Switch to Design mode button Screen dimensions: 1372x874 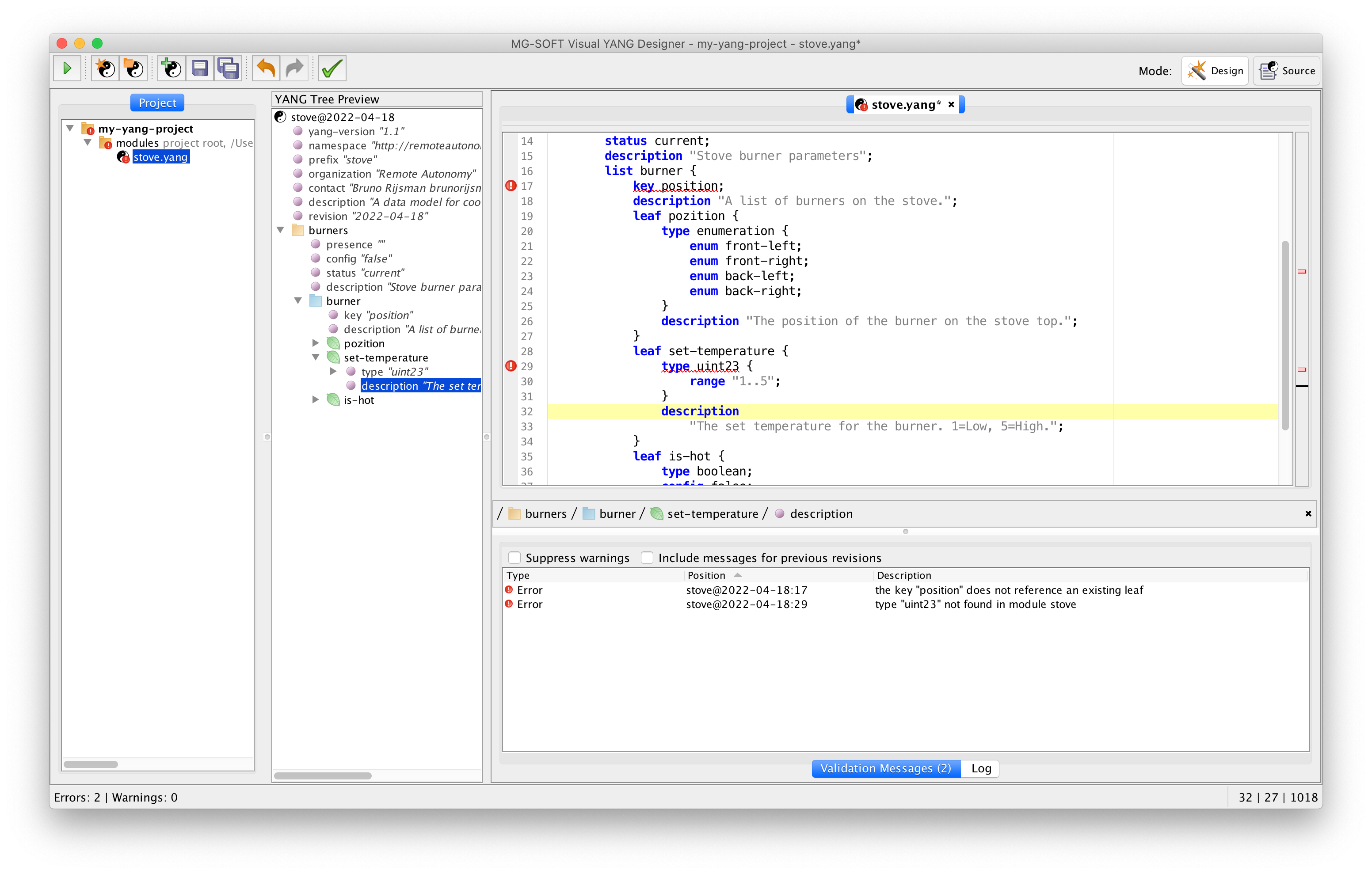1216,71
